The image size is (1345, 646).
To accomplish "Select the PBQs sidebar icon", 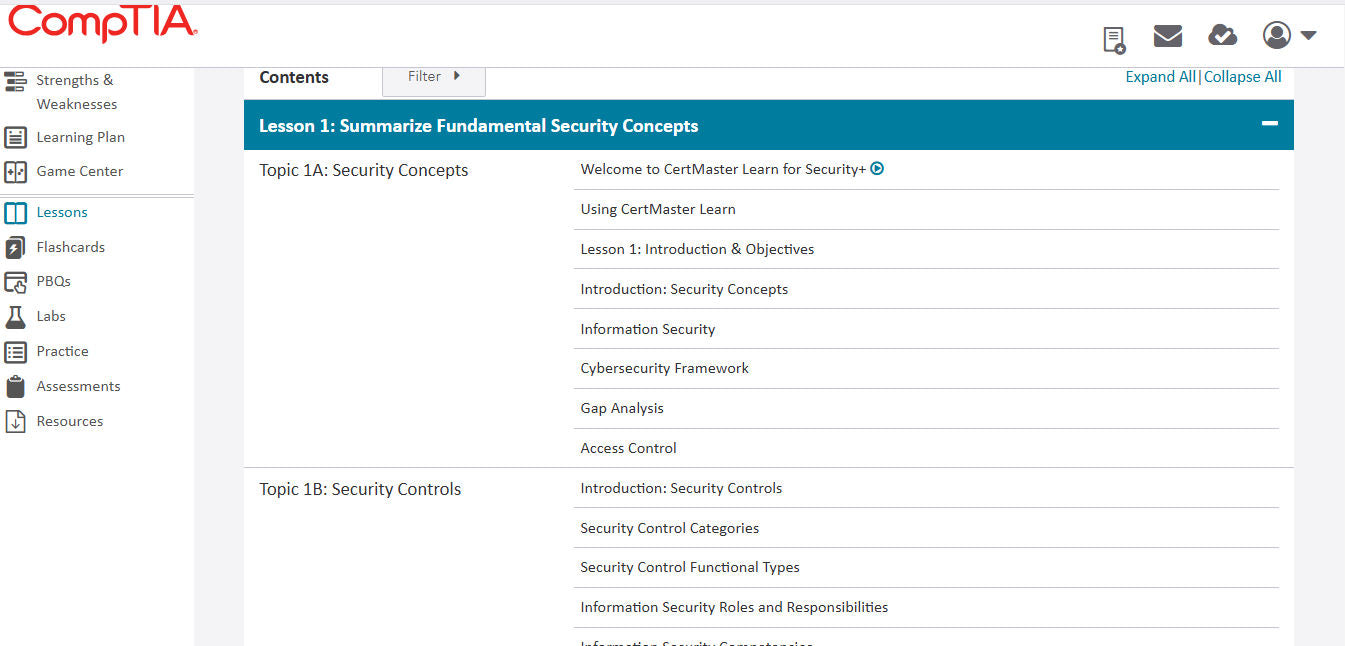I will tap(15, 281).
